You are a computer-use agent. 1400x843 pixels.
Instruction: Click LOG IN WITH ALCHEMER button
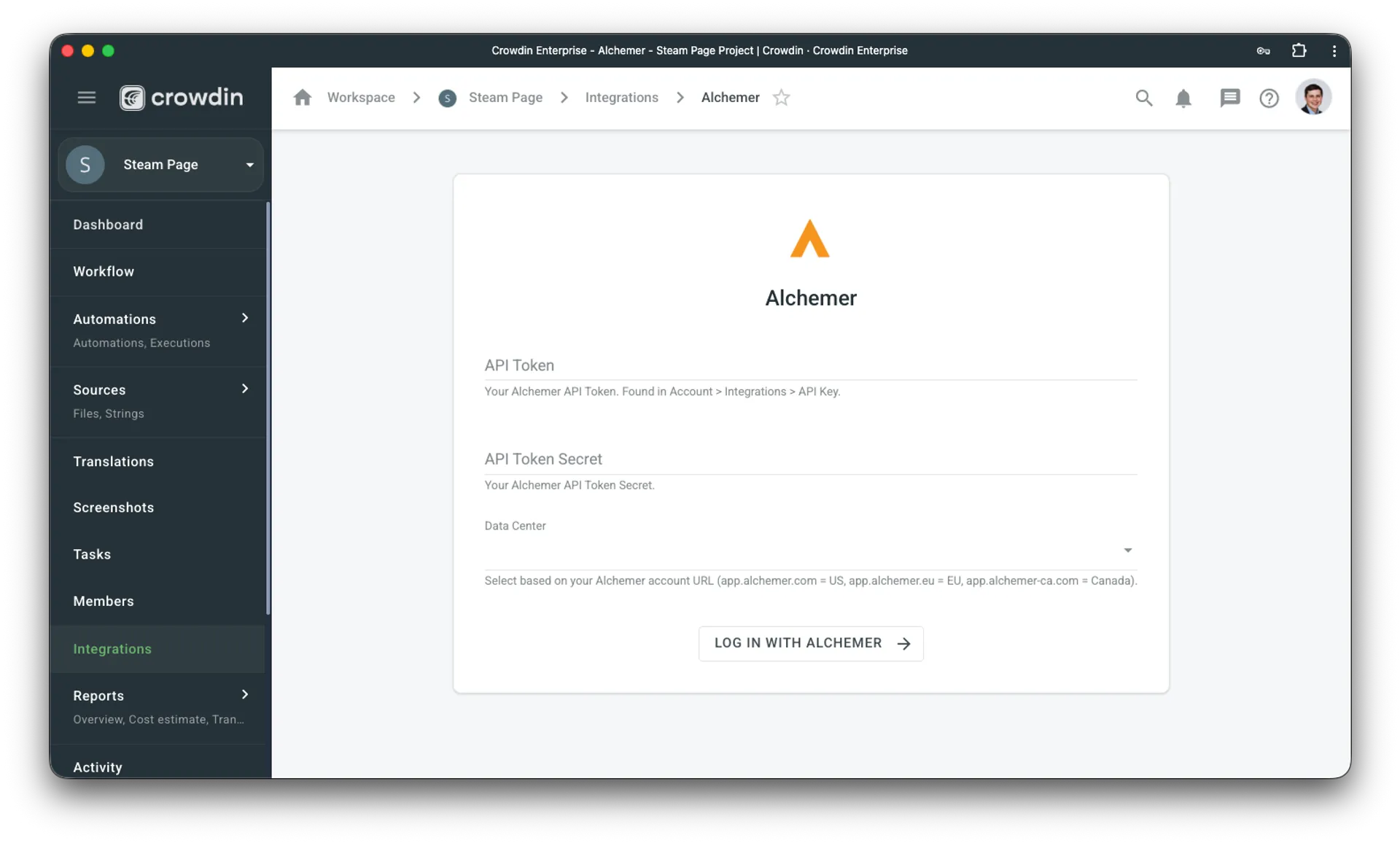click(x=810, y=643)
